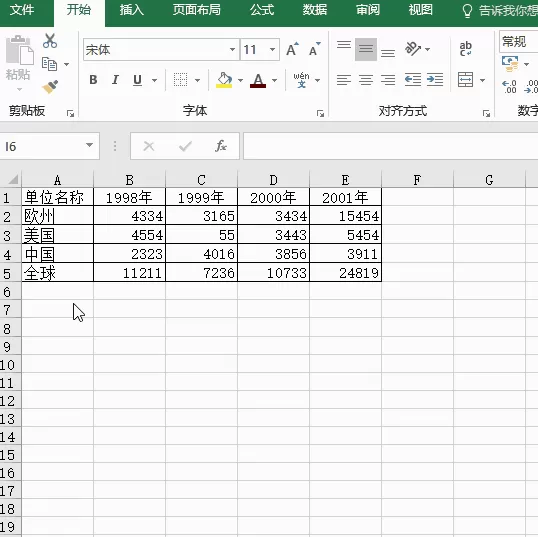Open the Name Box dropdown arrow

click(90, 145)
